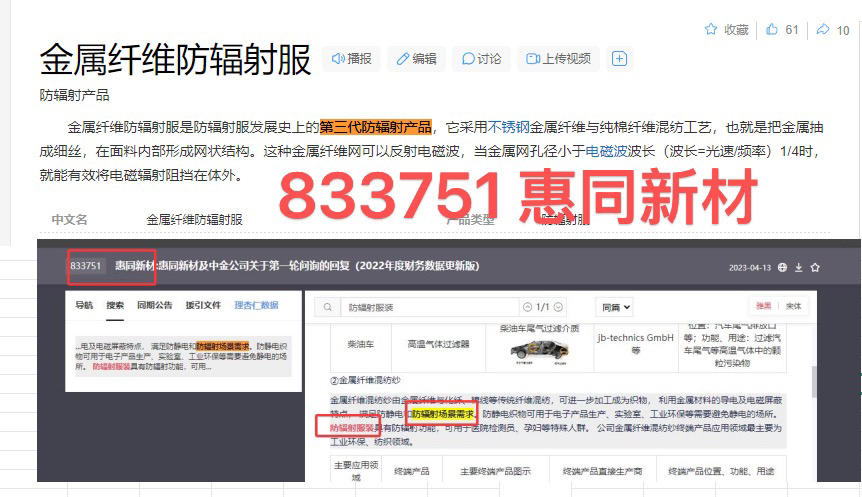This screenshot has height=497, width=862.
Task: Switch to the 同期公告 tab
Action: (x=154, y=305)
